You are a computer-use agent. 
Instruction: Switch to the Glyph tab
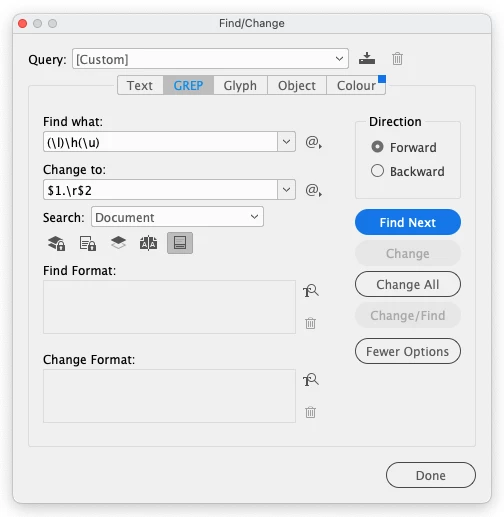point(240,85)
